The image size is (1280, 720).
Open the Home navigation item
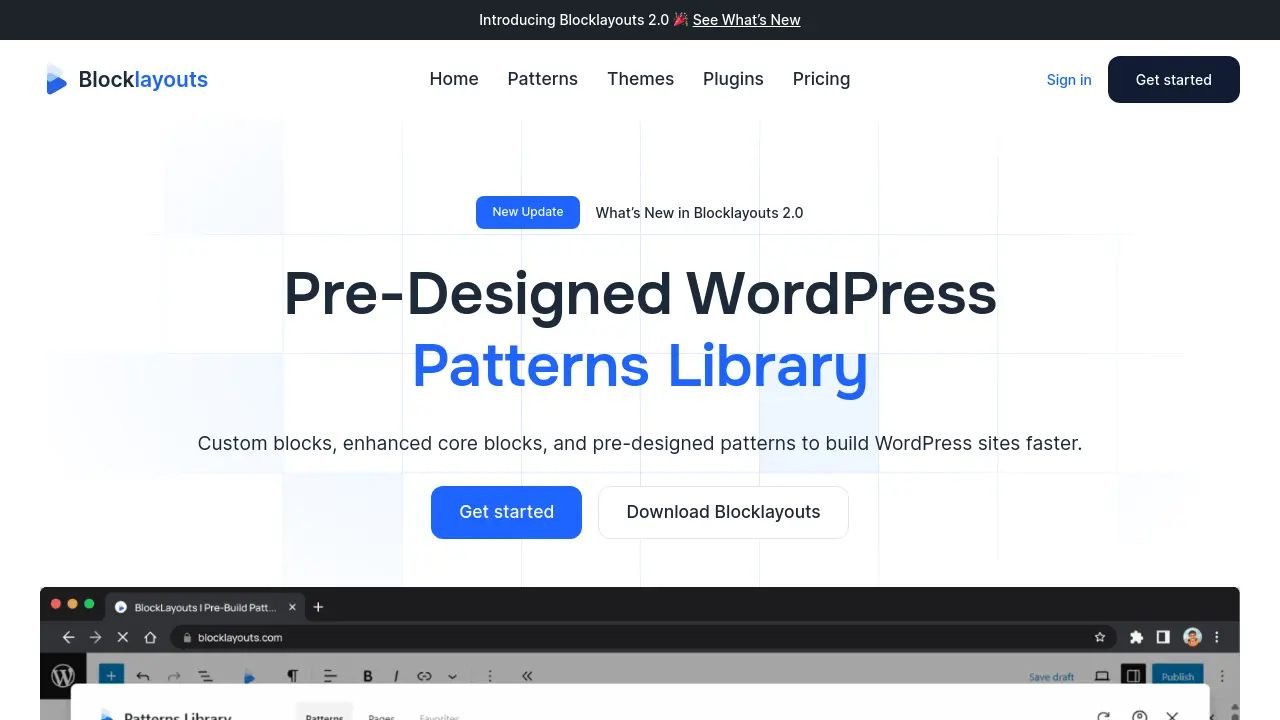(454, 79)
